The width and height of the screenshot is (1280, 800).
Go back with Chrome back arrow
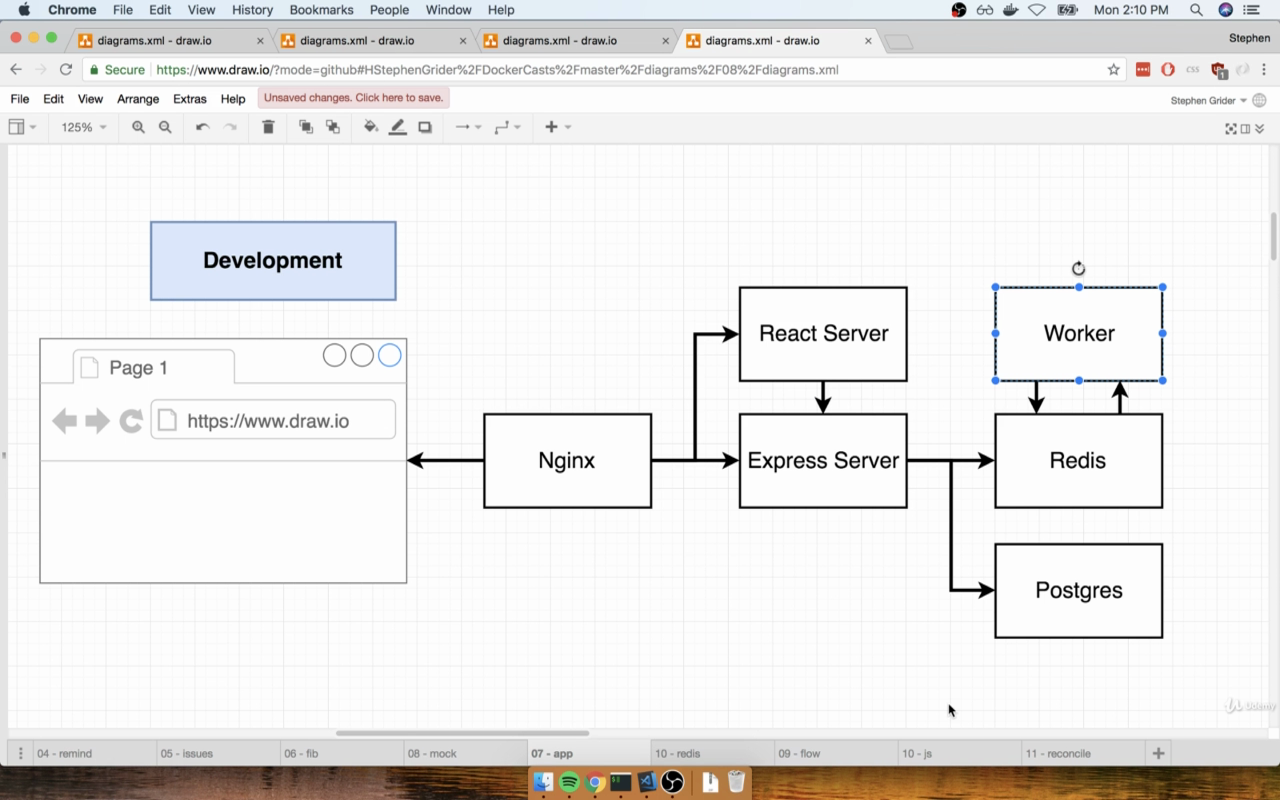point(15,70)
